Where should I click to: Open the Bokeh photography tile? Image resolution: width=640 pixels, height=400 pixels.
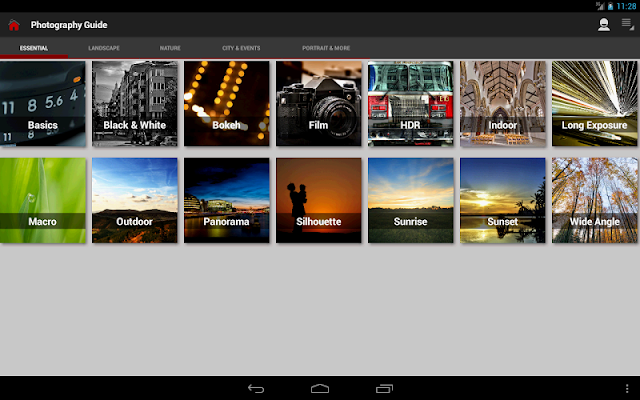(227, 104)
